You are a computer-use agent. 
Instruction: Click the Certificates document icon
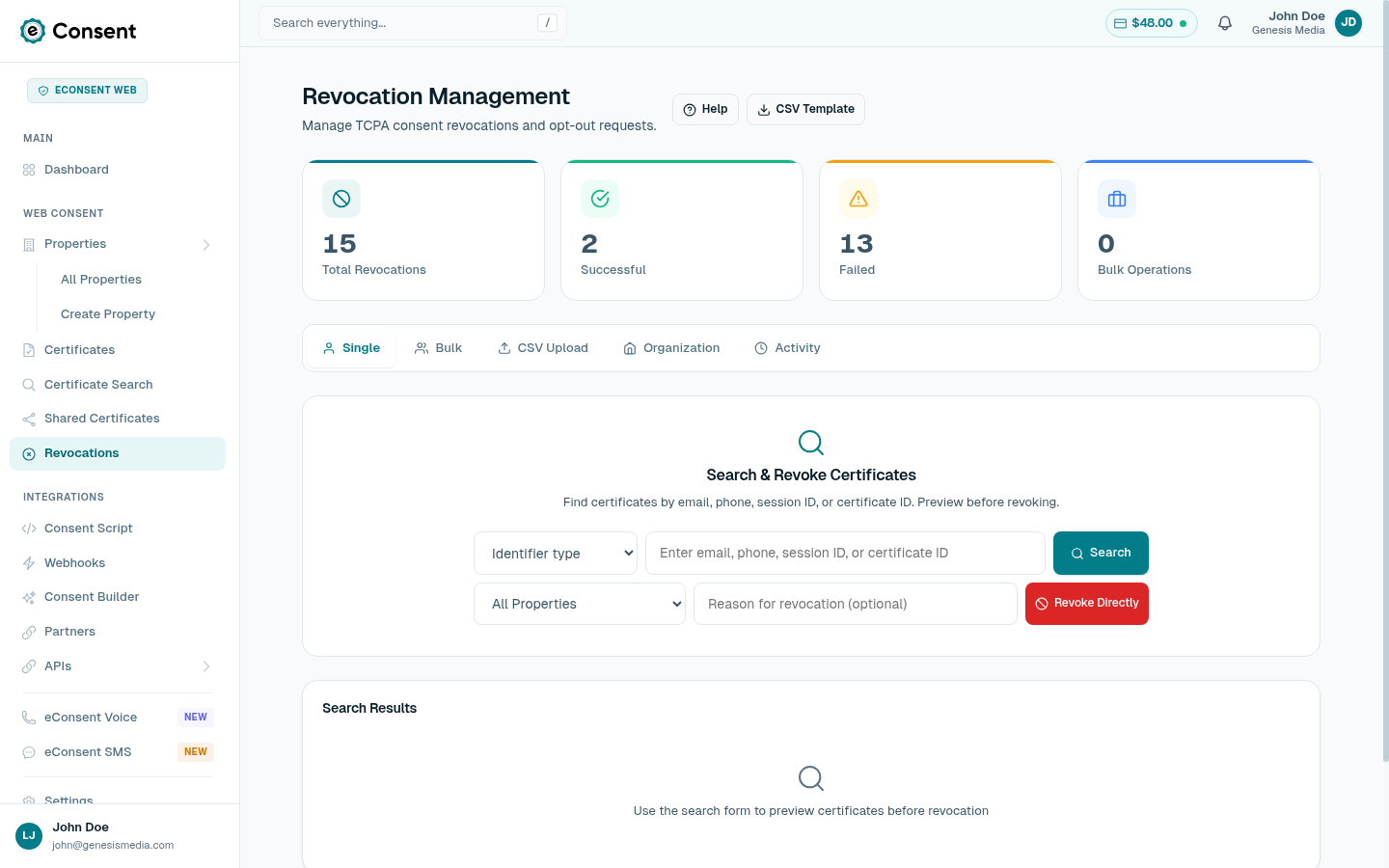coord(29,350)
